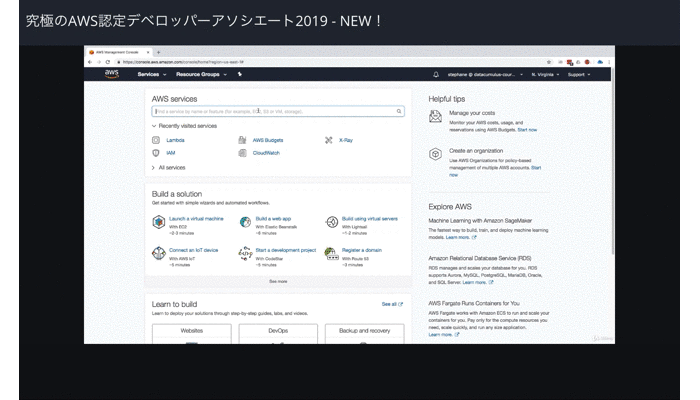Click Learn more under Amazon RDS description
This screenshot has width=700, height=400.
click(x=478, y=283)
